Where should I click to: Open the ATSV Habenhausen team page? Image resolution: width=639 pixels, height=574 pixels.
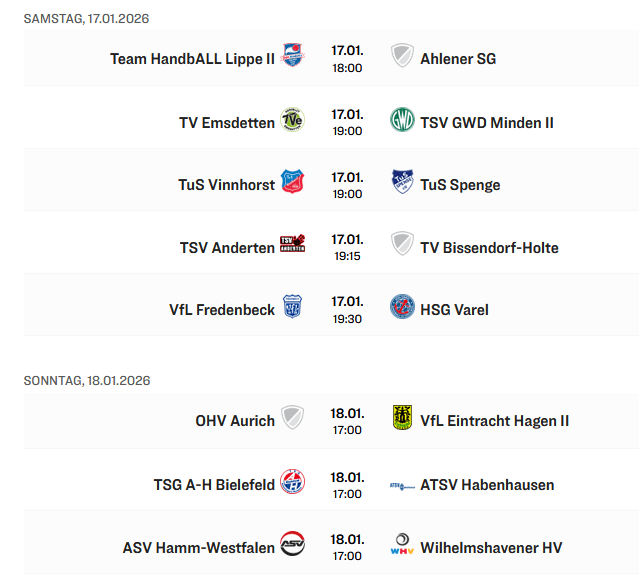[487, 485]
